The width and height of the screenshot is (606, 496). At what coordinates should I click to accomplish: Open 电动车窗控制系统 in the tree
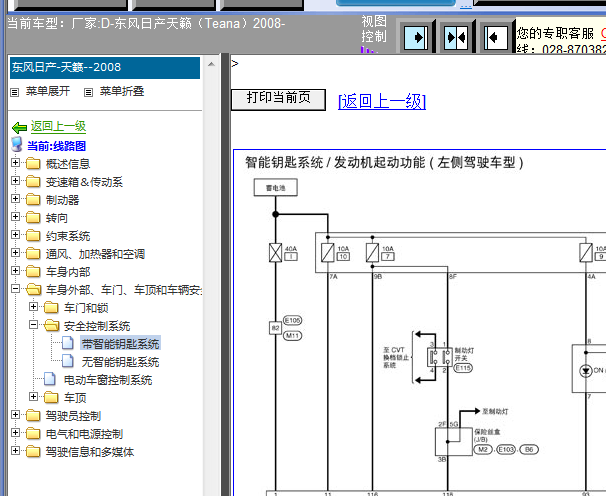(108, 380)
